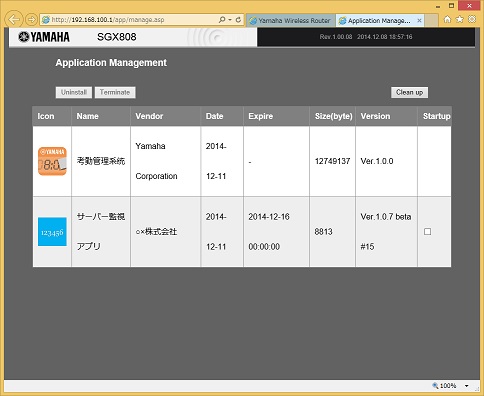Click the Icon column header
Image resolution: width=484 pixels, height=396 pixels.
pos(52,116)
